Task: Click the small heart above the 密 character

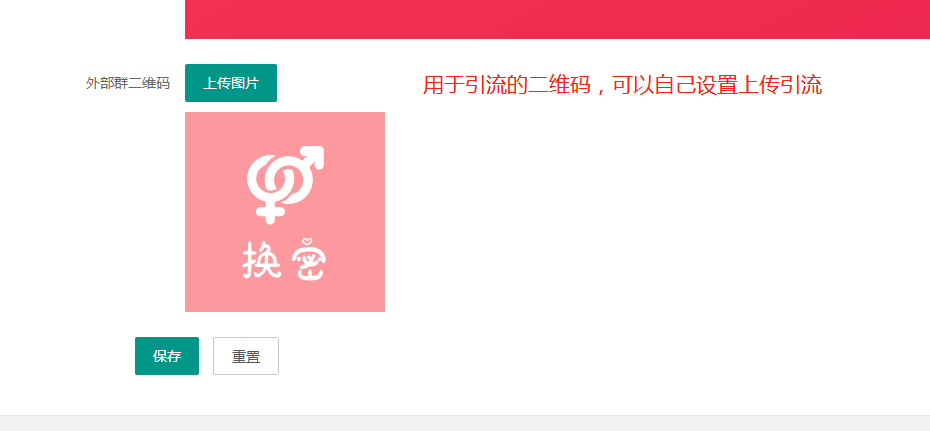Action: tap(307, 242)
